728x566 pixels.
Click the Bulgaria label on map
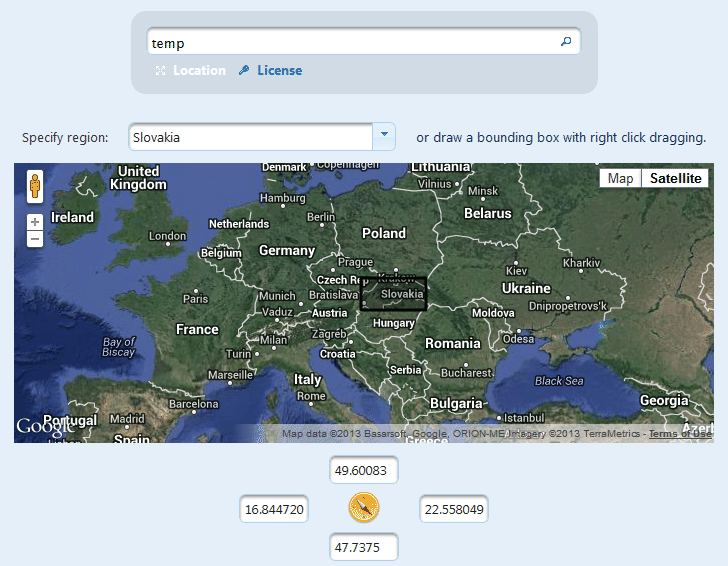tap(456, 403)
